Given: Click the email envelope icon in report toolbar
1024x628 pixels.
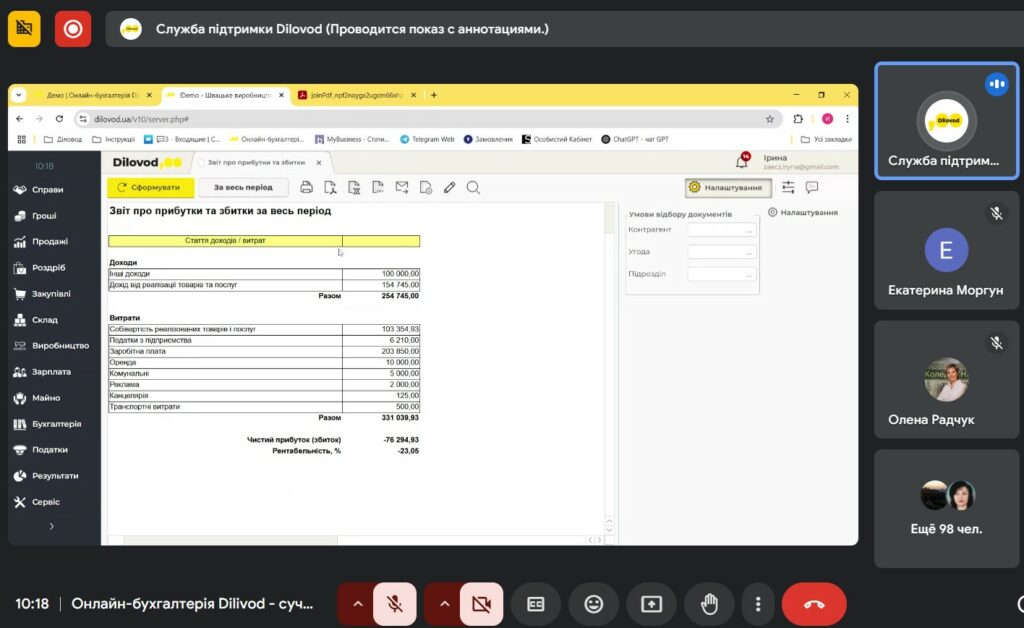Looking at the screenshot, I should click(x=402, y=187).
